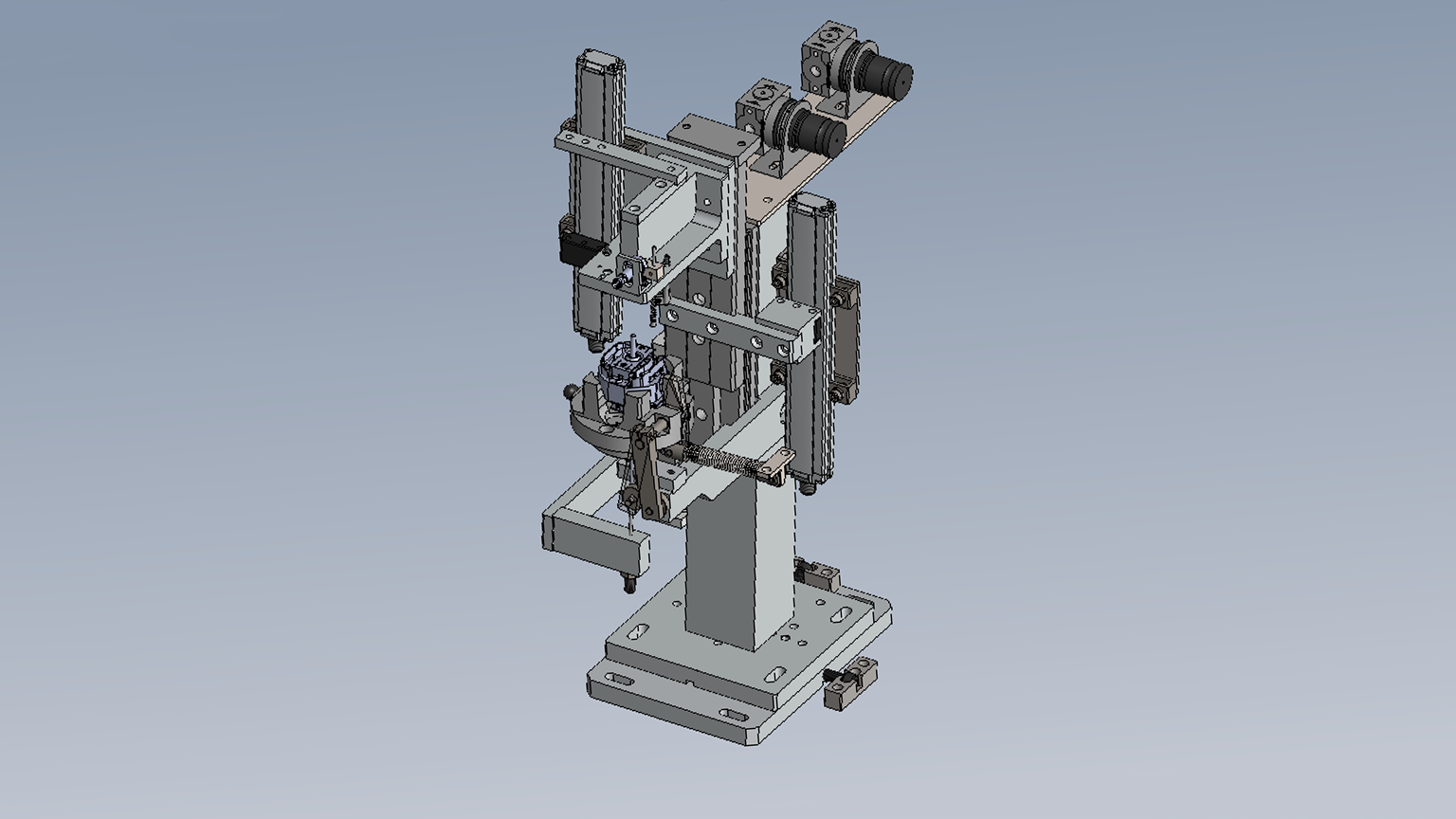
Task: Select the rectangular block on lower-left arm
Action: click(597, 543)
